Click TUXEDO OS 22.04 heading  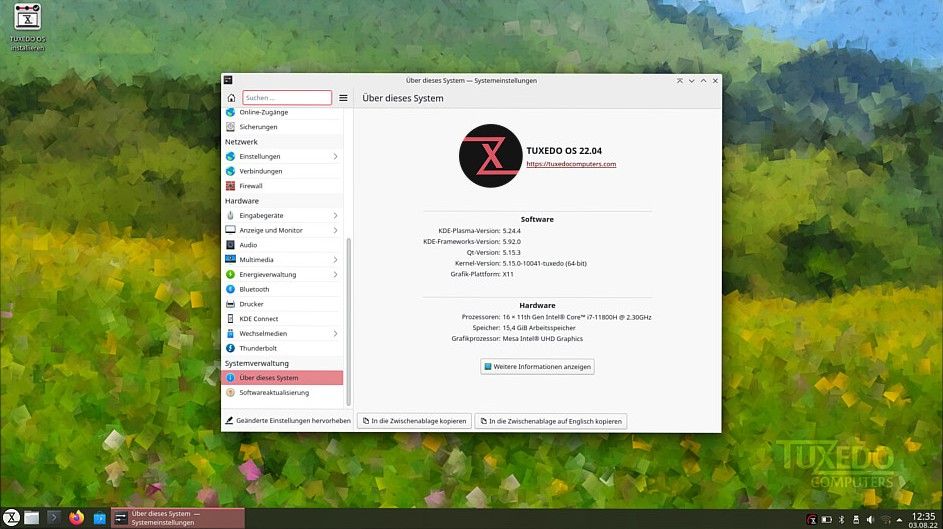tap(564, 151)
